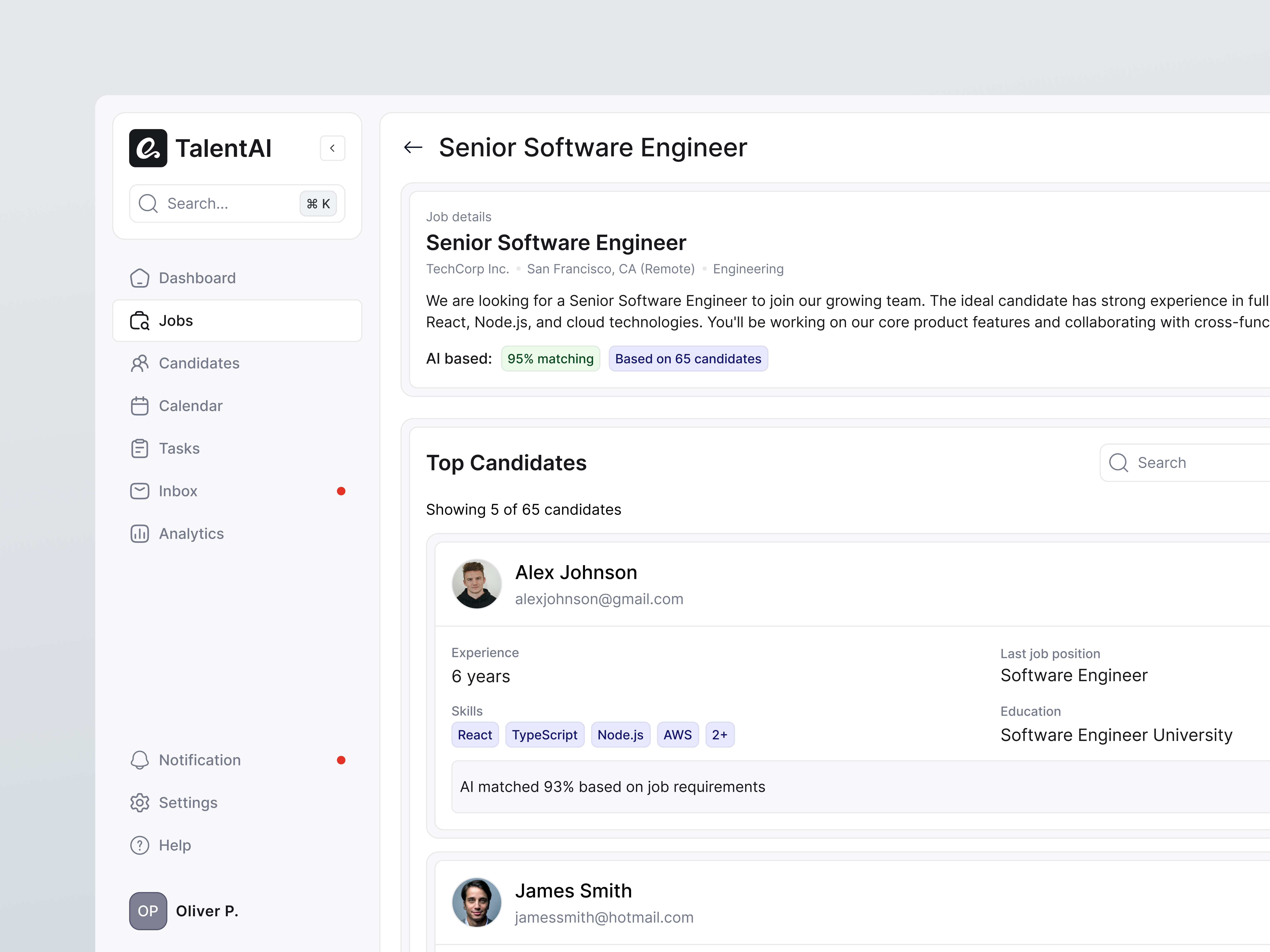Click the TalentAI logo icon
This screenshot has width=1270, height=952.
[x=148, y=148]
